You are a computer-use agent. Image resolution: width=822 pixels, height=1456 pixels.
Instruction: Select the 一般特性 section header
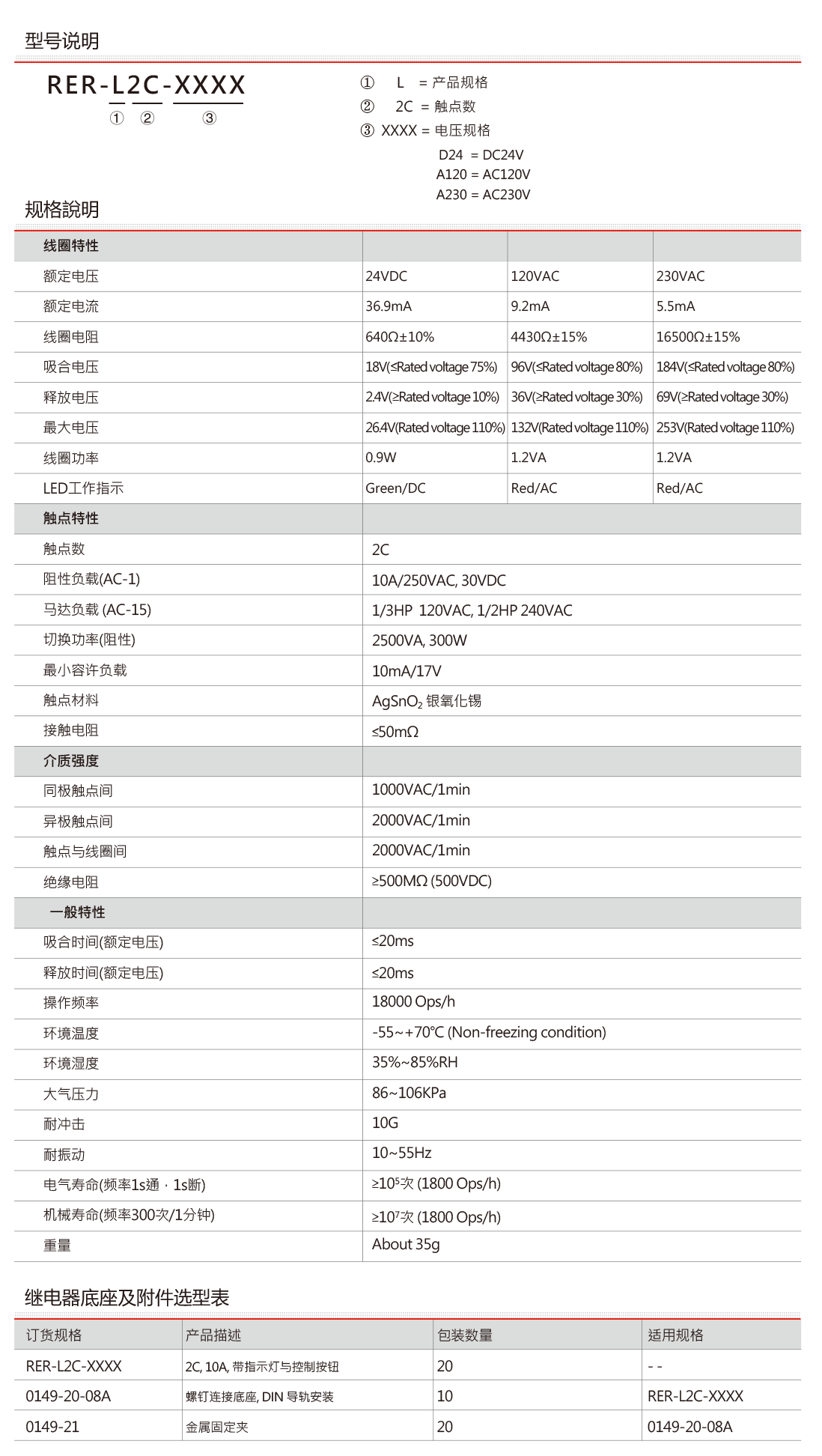pyautogui.click(x=78, y=912)
